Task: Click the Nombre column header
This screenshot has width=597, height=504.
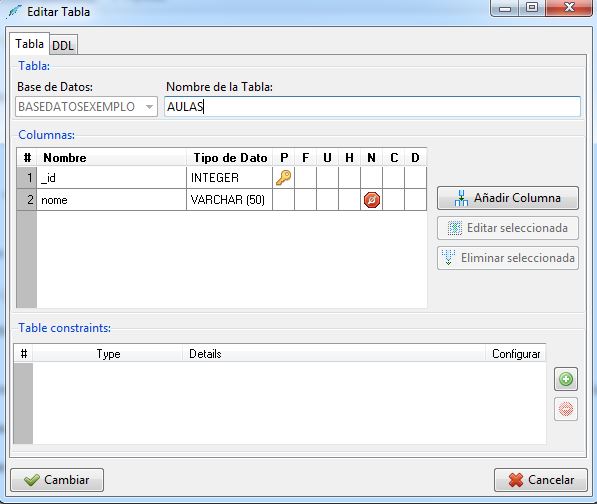Action: (x=112, y=157)
